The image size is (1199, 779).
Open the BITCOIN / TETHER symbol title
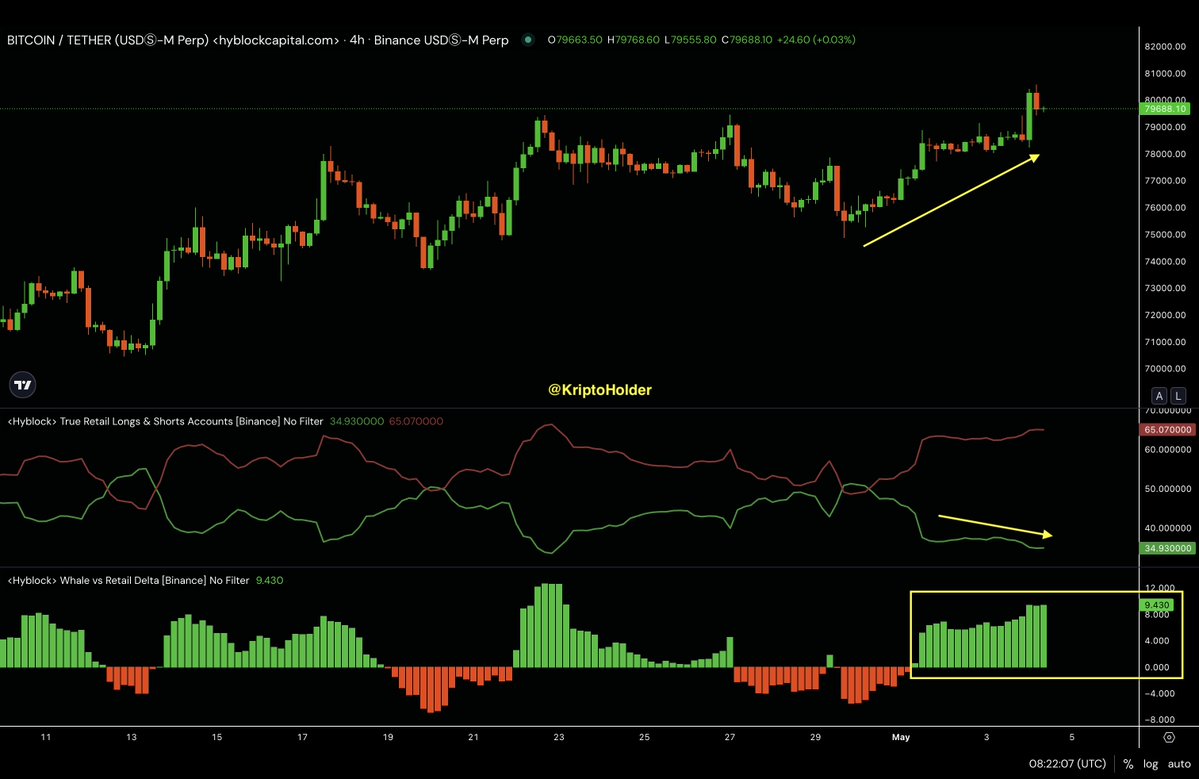coord(108,40)
